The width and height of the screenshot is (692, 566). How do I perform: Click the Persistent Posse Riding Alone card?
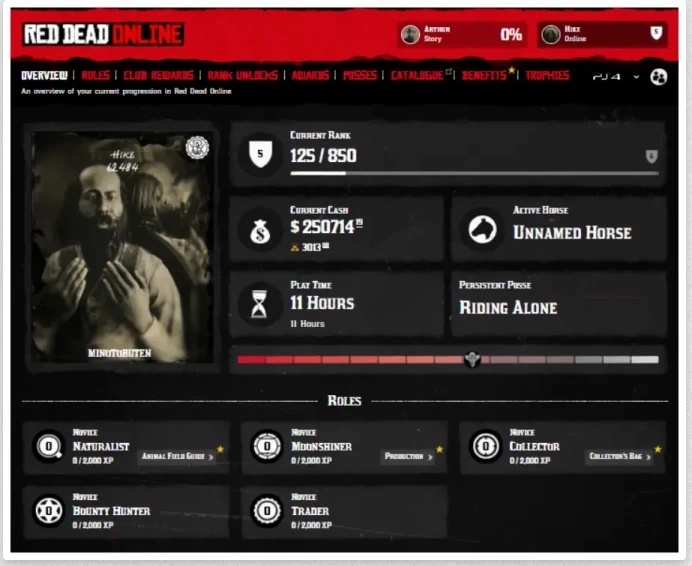559,304
